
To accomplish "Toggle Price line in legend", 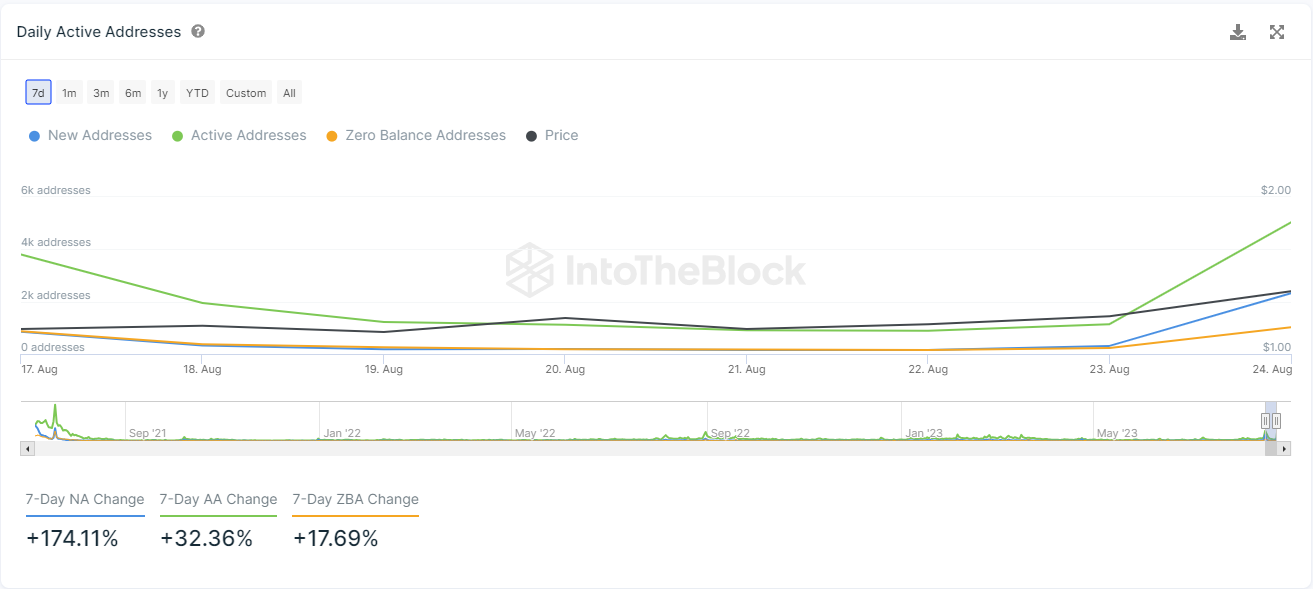I will tap(552, 135).
